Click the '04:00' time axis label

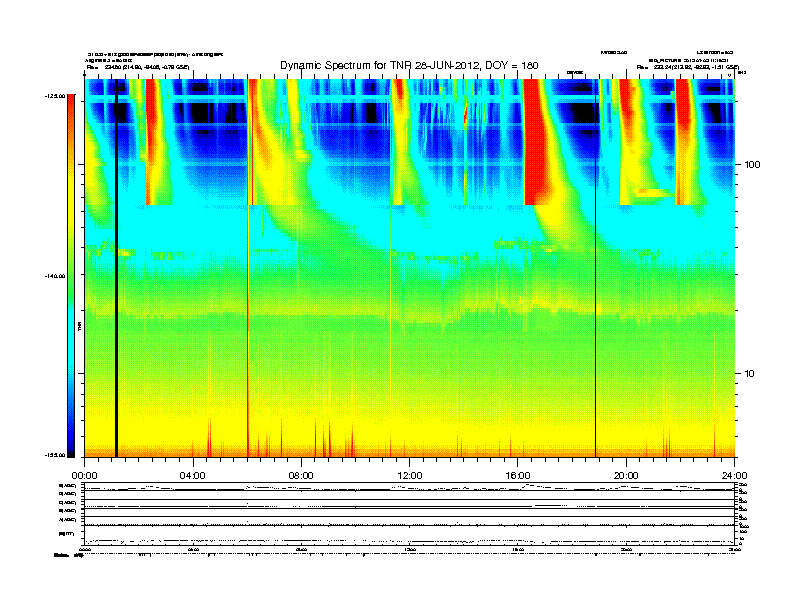tap(193, 476)
